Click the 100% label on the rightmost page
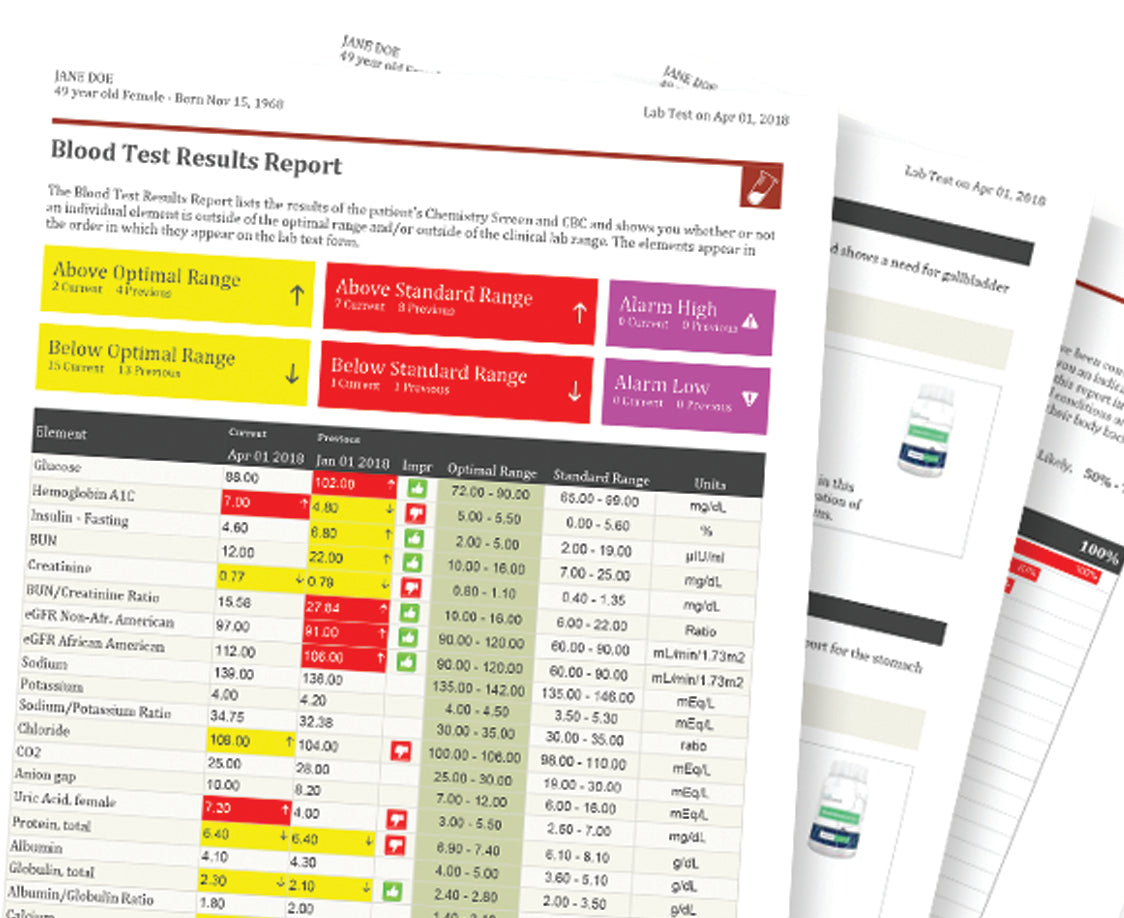 click(x=1100, y=552)
